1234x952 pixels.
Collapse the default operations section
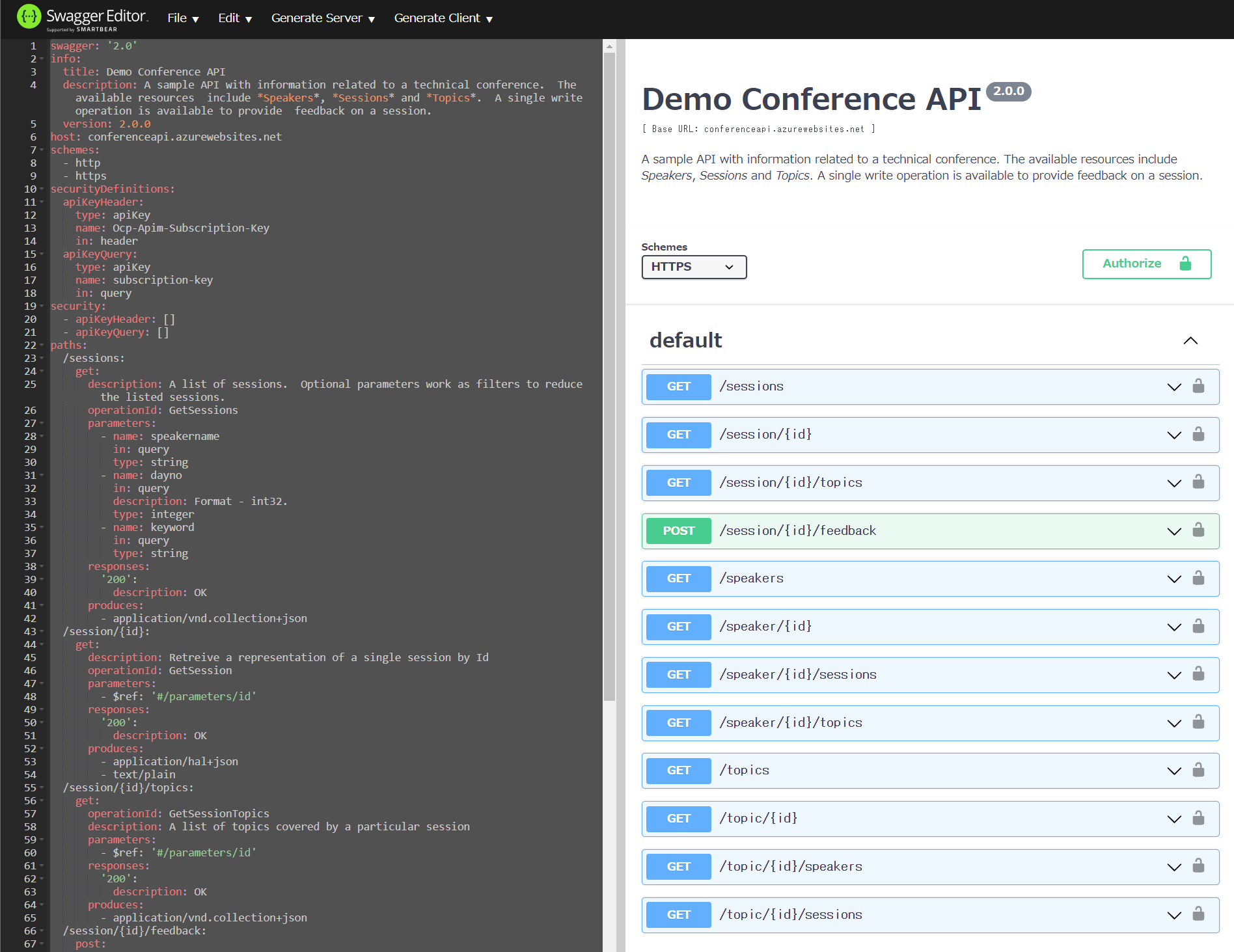tap(1190, 340)
